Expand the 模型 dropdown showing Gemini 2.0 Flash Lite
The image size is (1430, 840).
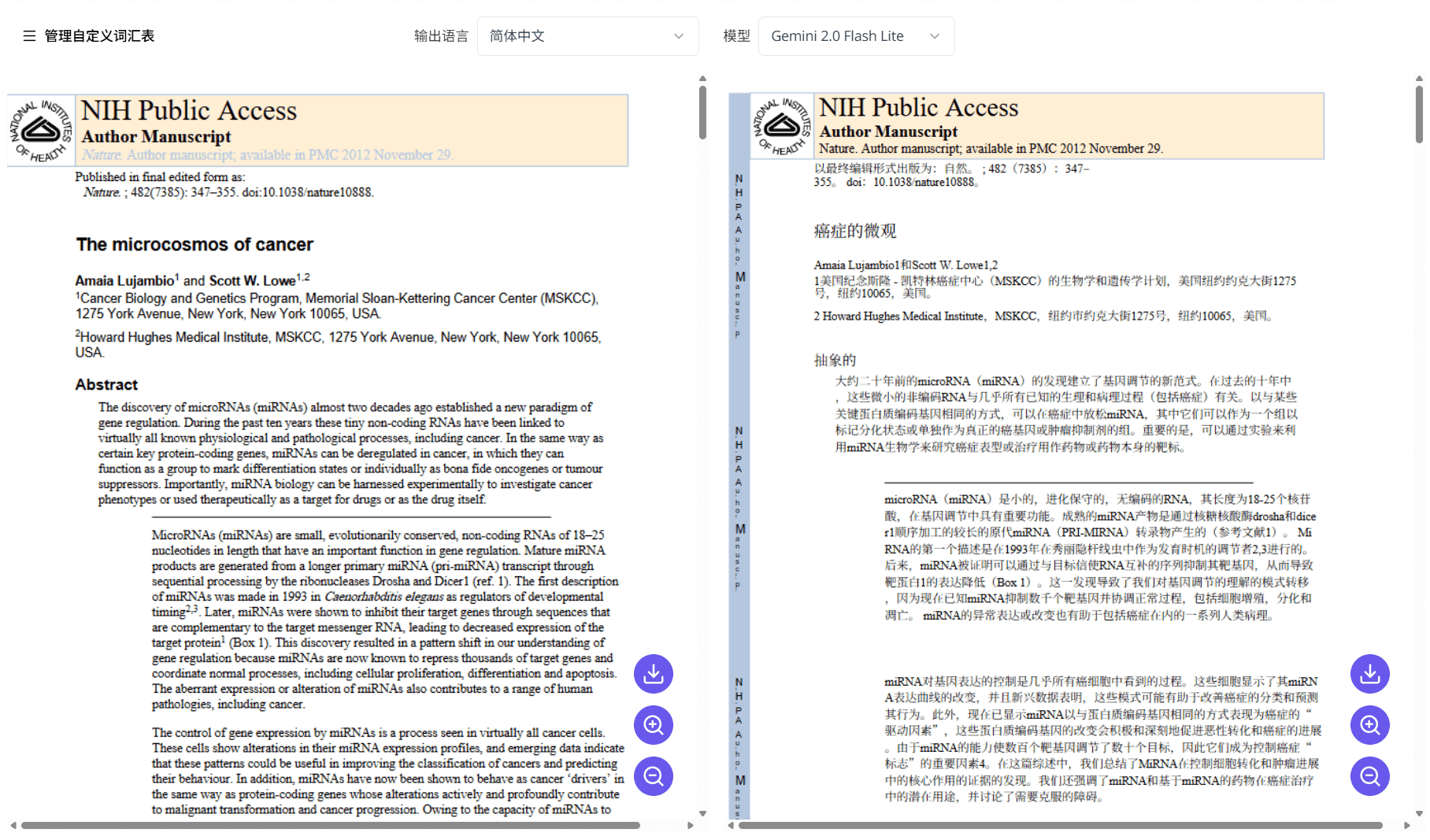click(x=856, y=36)
